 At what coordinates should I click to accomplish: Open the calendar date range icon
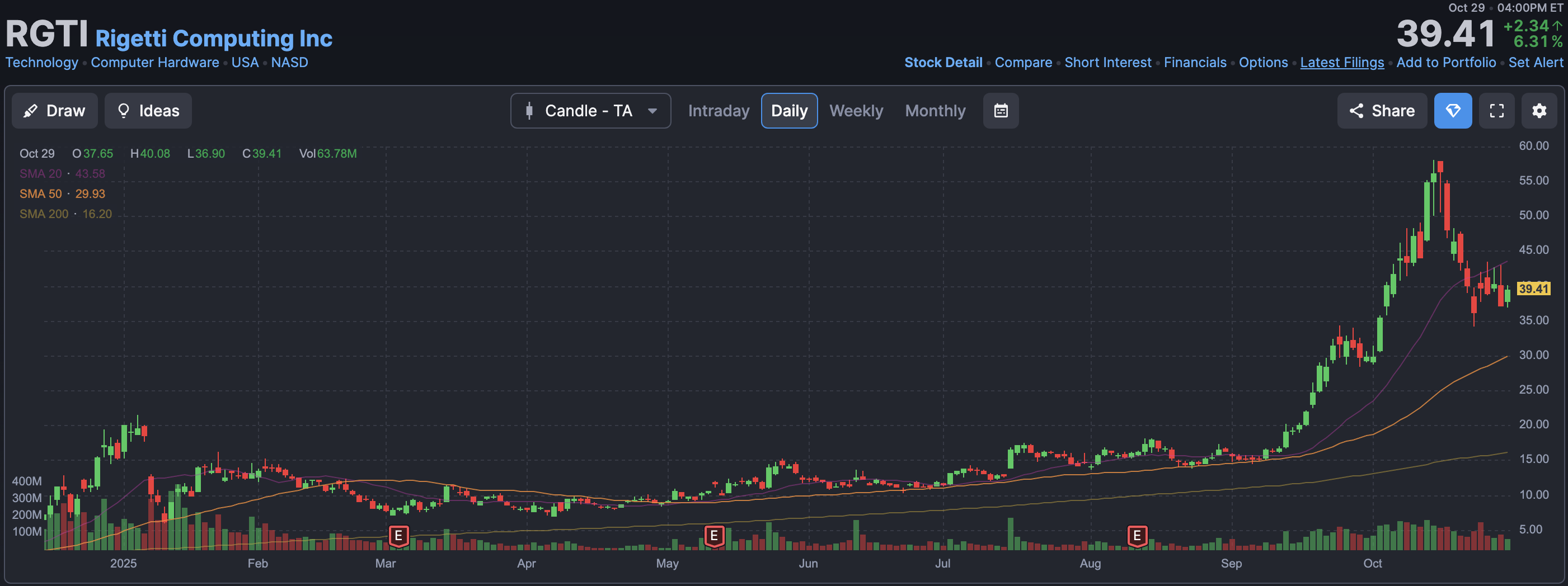1001,111
